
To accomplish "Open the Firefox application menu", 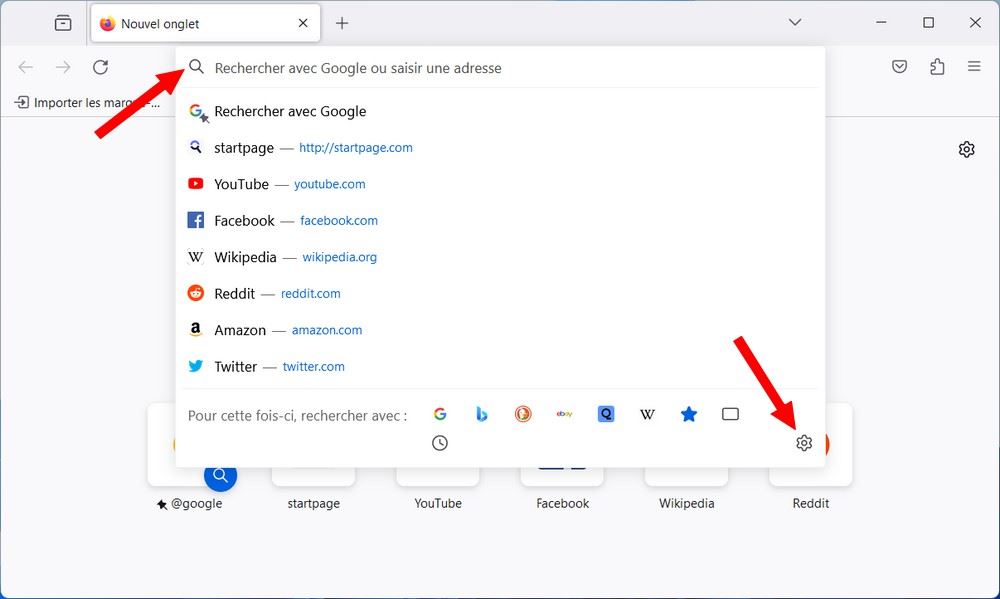I will (x=974, y=66).
